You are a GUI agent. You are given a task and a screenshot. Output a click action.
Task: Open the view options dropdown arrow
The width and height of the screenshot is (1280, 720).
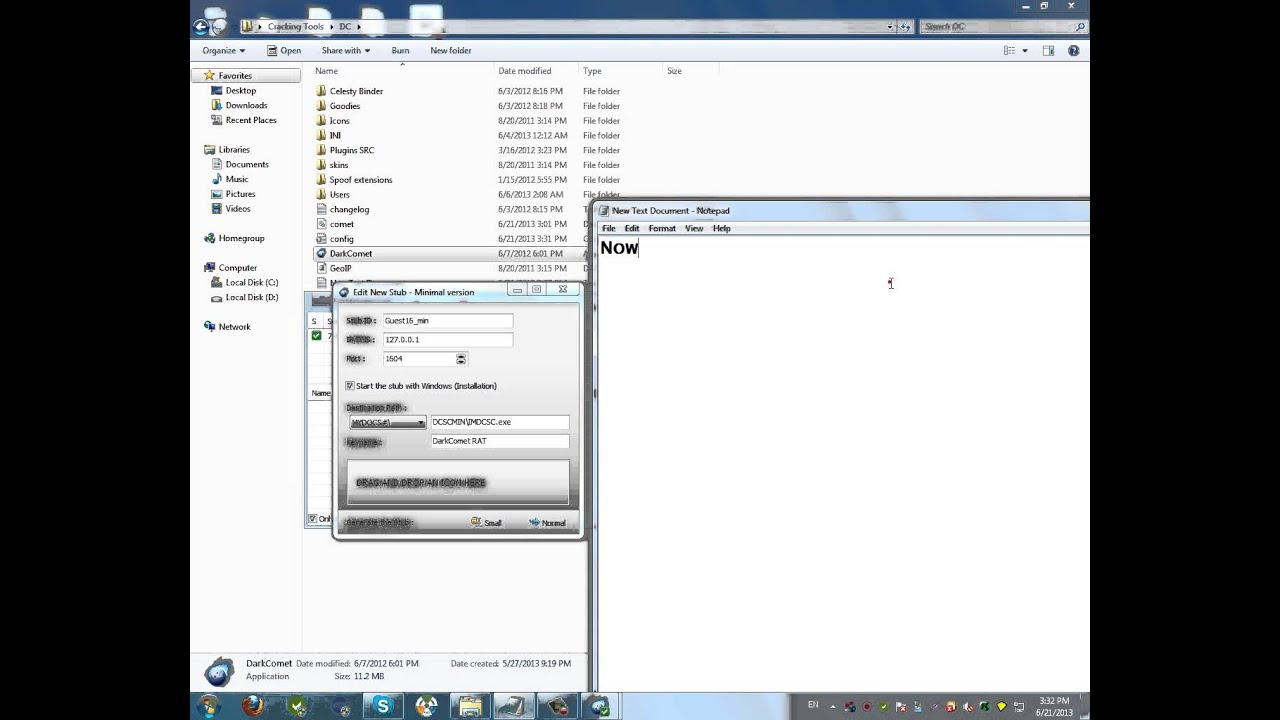tap(1024, 50)
